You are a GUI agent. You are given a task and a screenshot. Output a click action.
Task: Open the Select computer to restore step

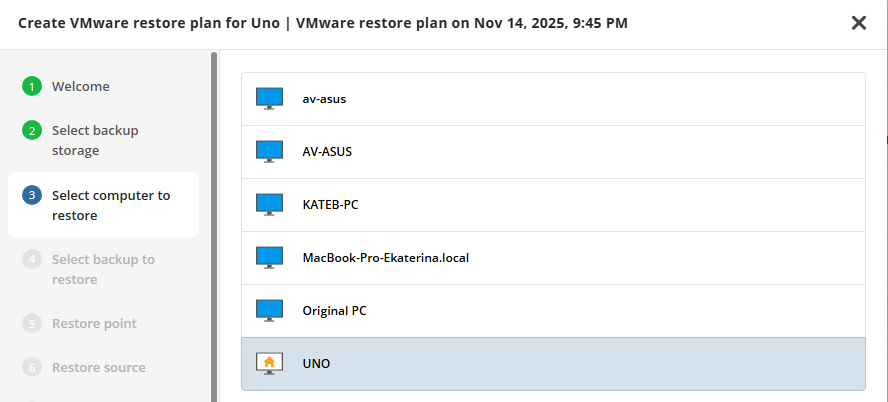click(110, 205)
